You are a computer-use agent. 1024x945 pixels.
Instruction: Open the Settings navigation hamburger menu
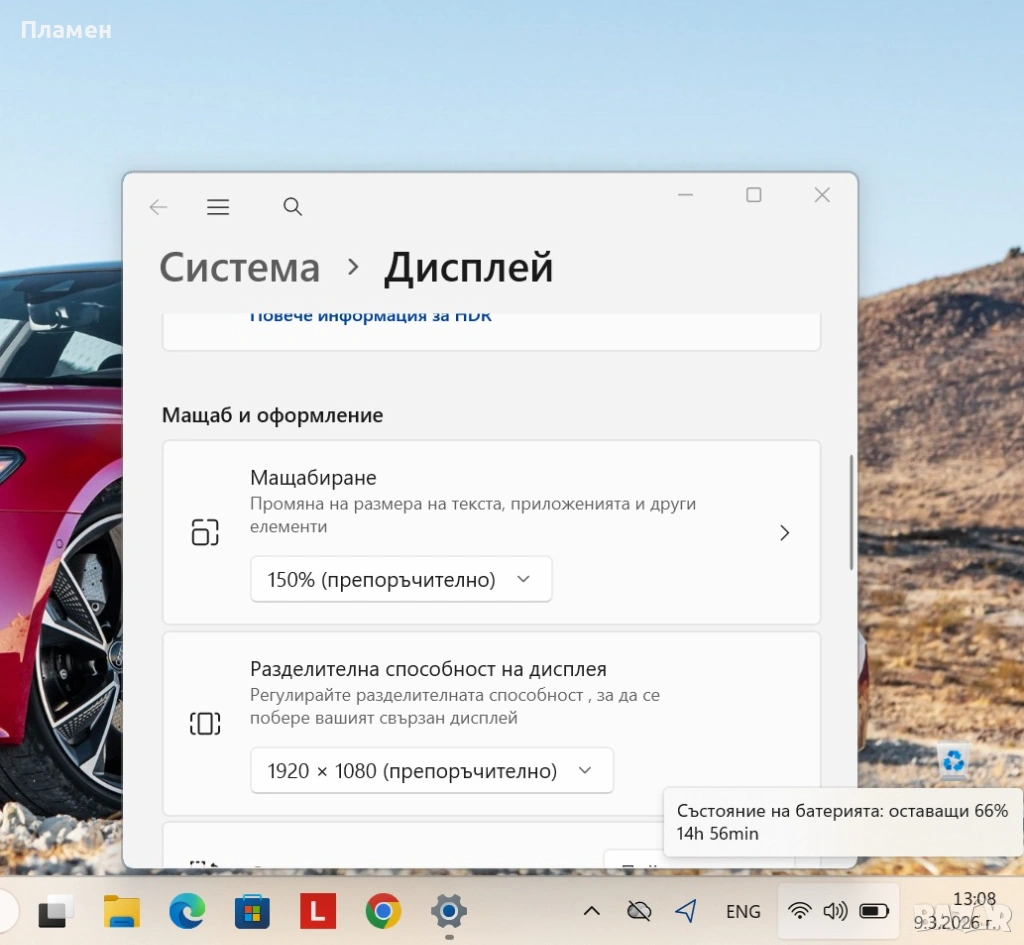click(218, 207)
